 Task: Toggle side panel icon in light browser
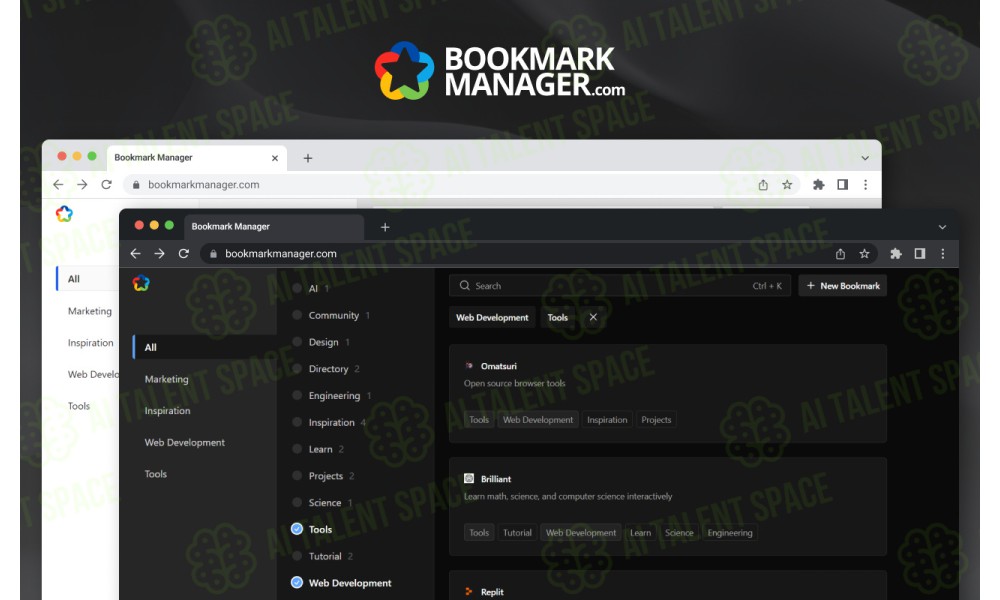tap(842, 185)
